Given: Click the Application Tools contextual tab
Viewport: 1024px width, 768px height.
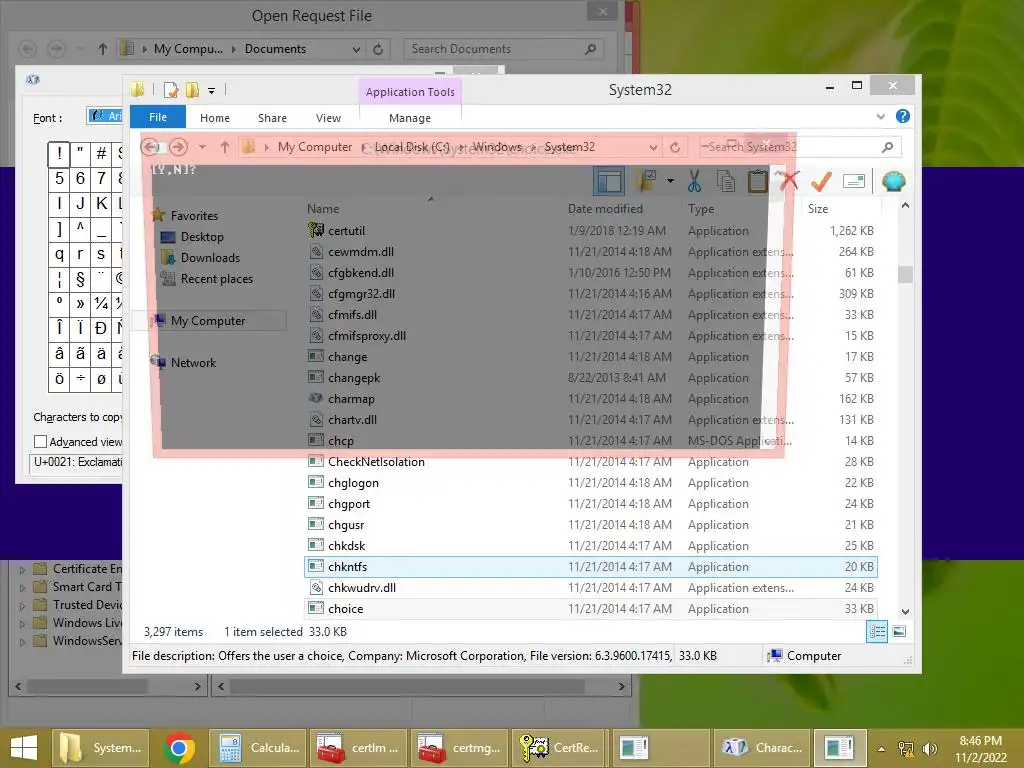Looking at the screenshot, I should pos(410,92).
